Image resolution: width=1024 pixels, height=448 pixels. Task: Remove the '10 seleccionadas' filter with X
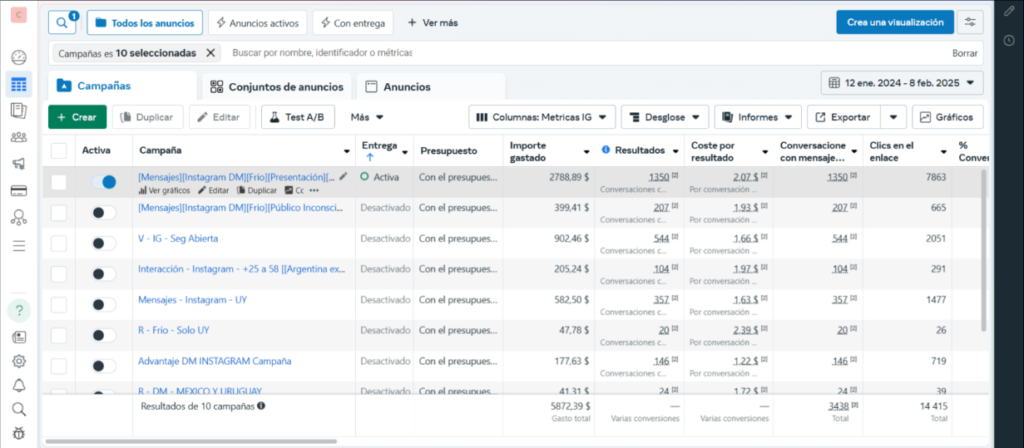click(x=210, y=53)
